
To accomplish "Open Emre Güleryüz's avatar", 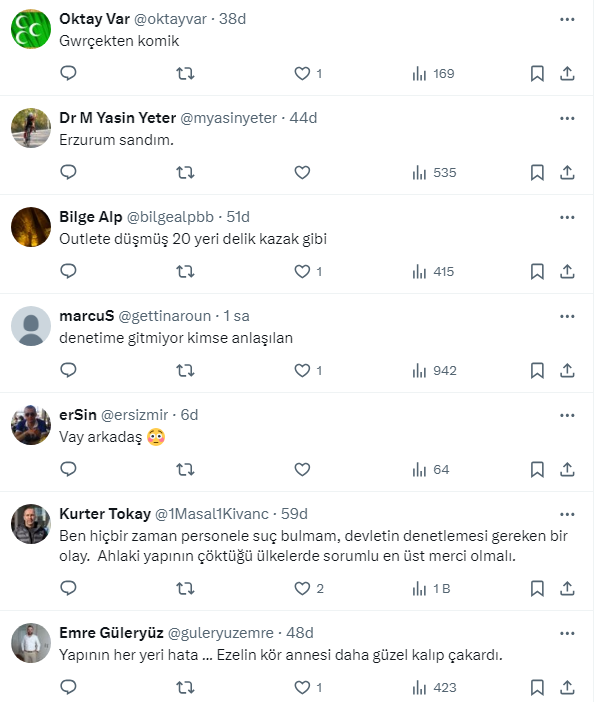I will [31, 643].
